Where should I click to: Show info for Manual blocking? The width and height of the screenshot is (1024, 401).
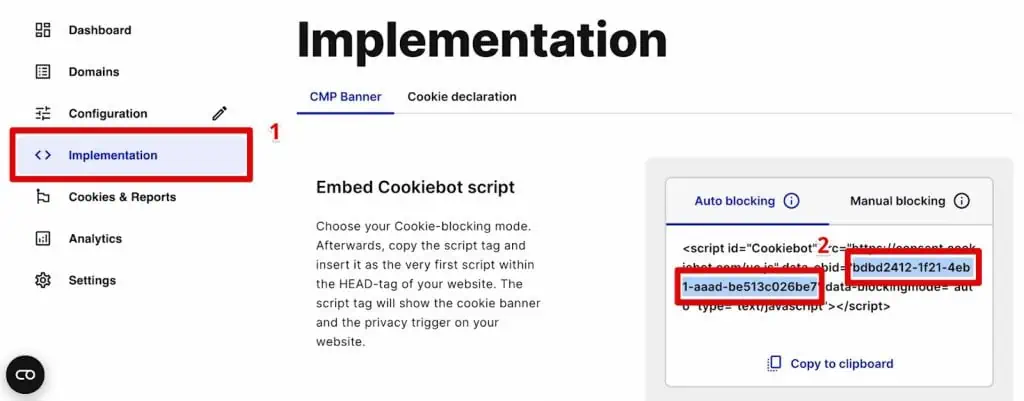tap(961, 201)
